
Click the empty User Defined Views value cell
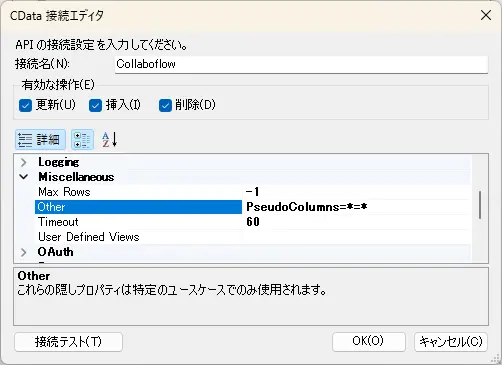pos(356,237)
